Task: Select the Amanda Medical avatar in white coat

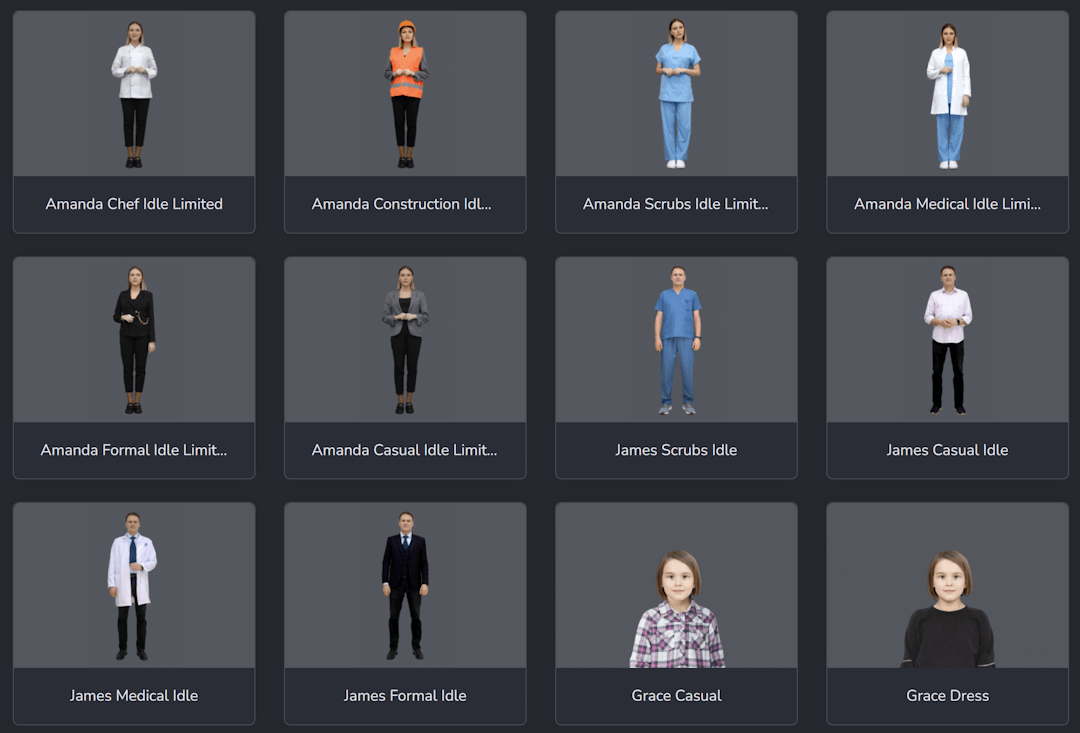Action: (947, 90)
